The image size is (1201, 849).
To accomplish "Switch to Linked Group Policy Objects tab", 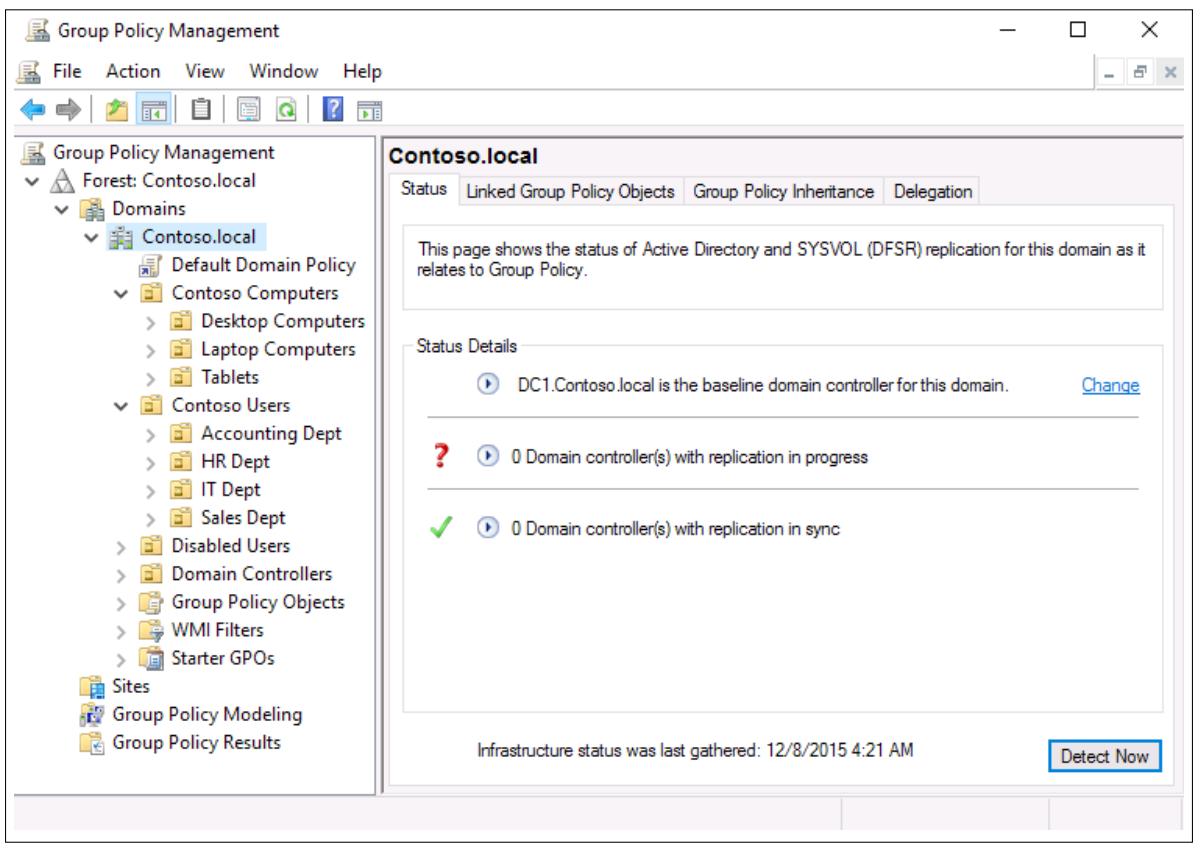I will (570, 192).
